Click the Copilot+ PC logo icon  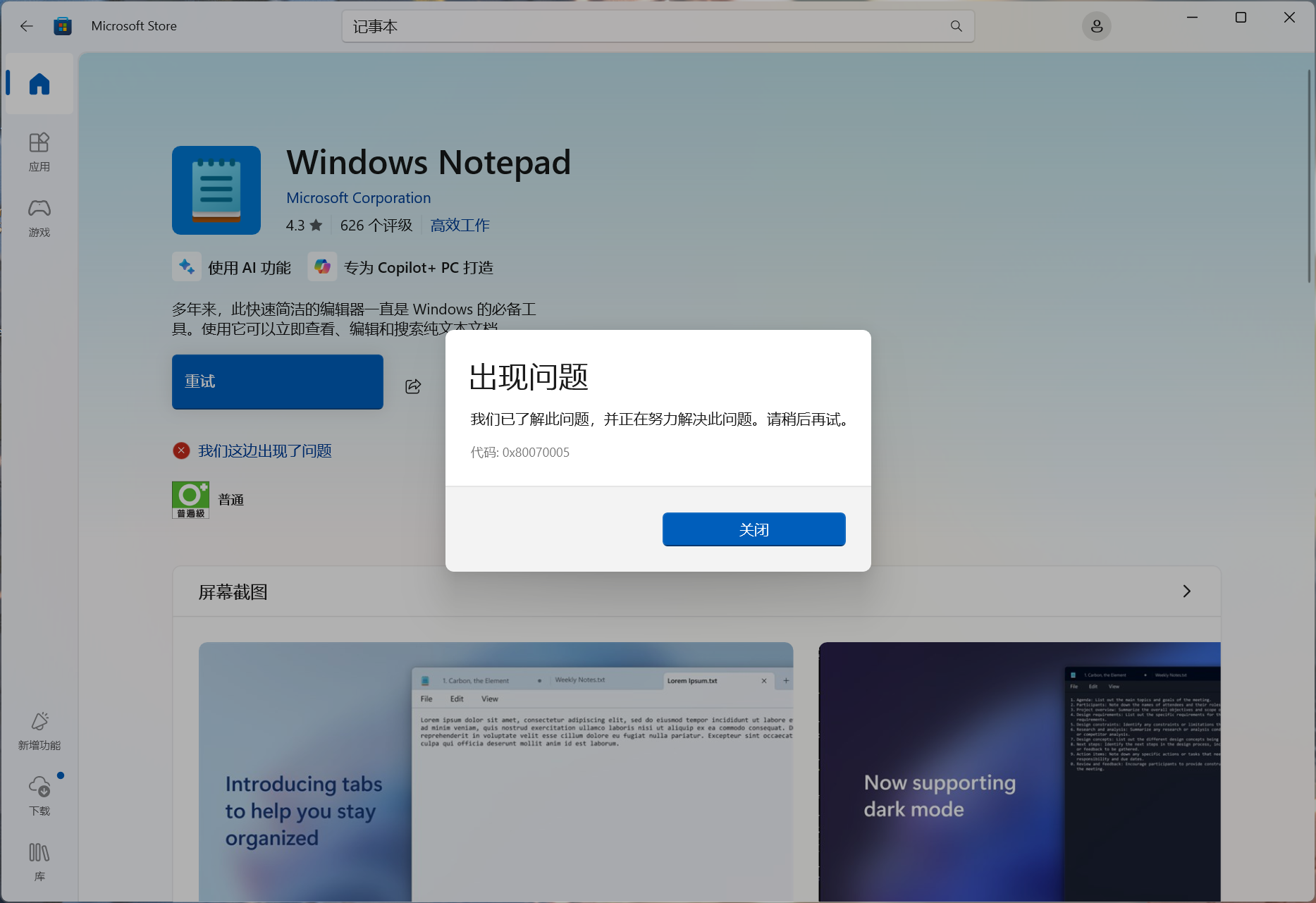tap(322, 267)
